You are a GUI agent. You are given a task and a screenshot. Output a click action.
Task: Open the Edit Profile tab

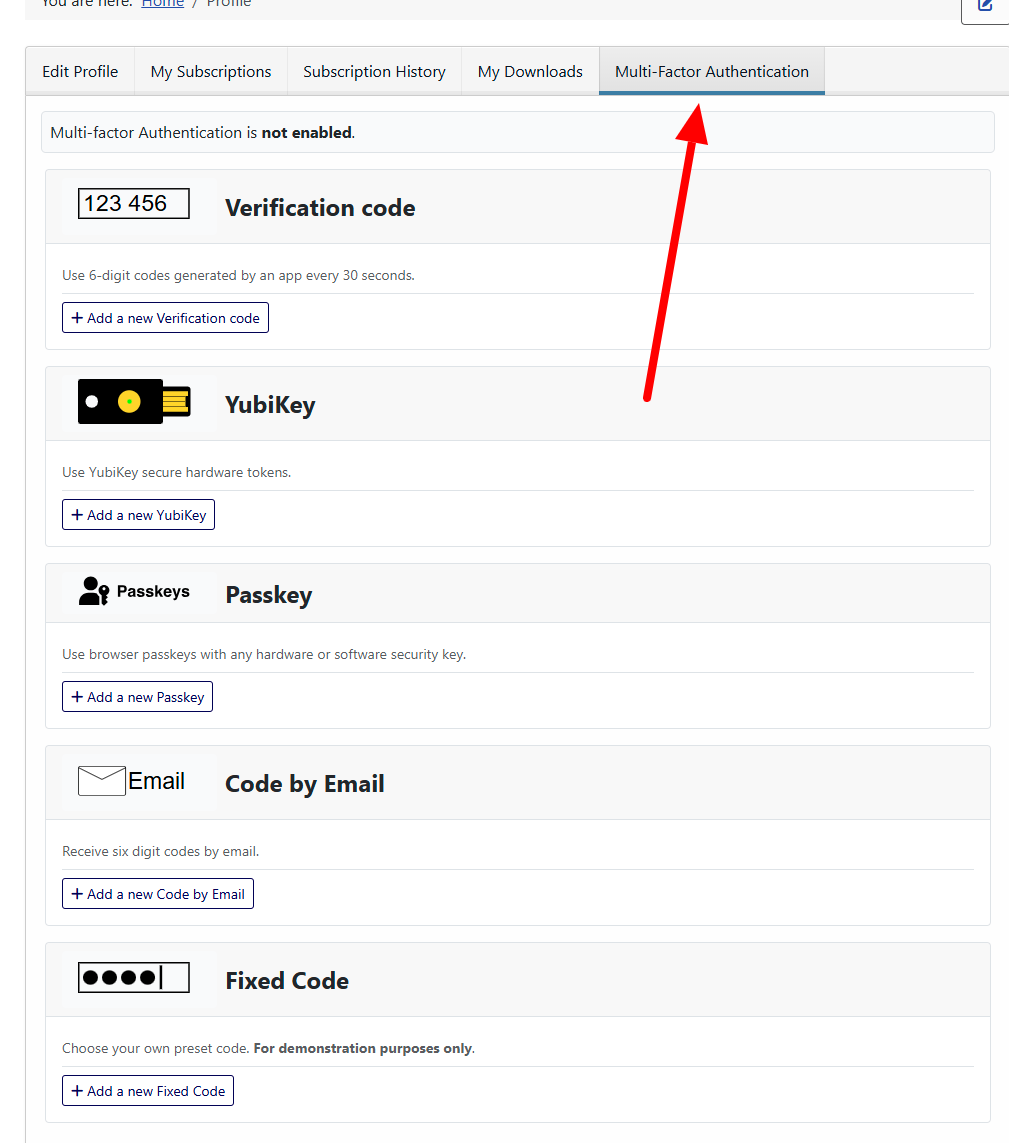(x=80, y=71)
